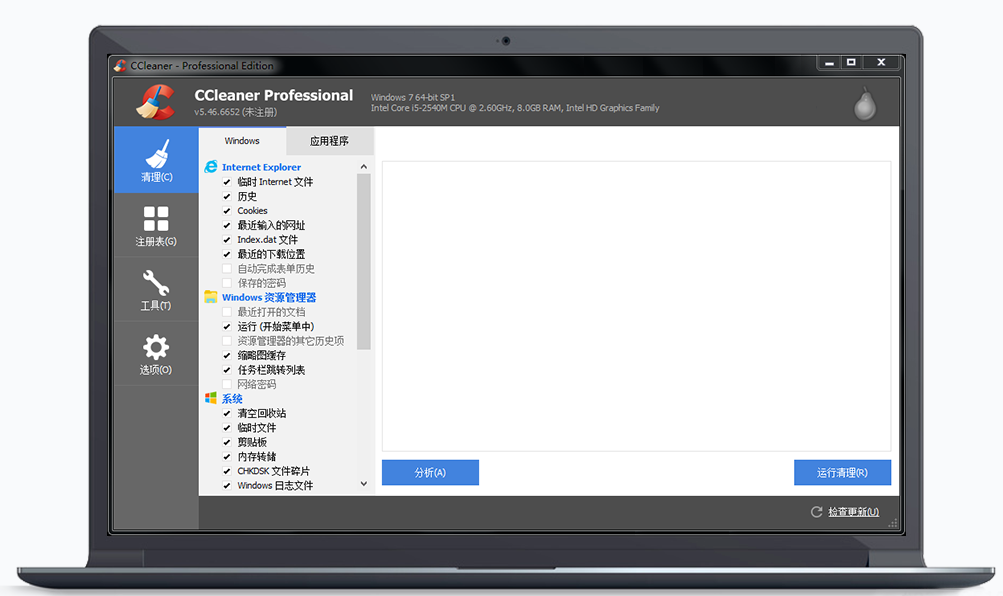The height and width of the screenshot is (596, 1003).
Task: Click the 系统 Windows flag icon
Action: pos(210,398)
